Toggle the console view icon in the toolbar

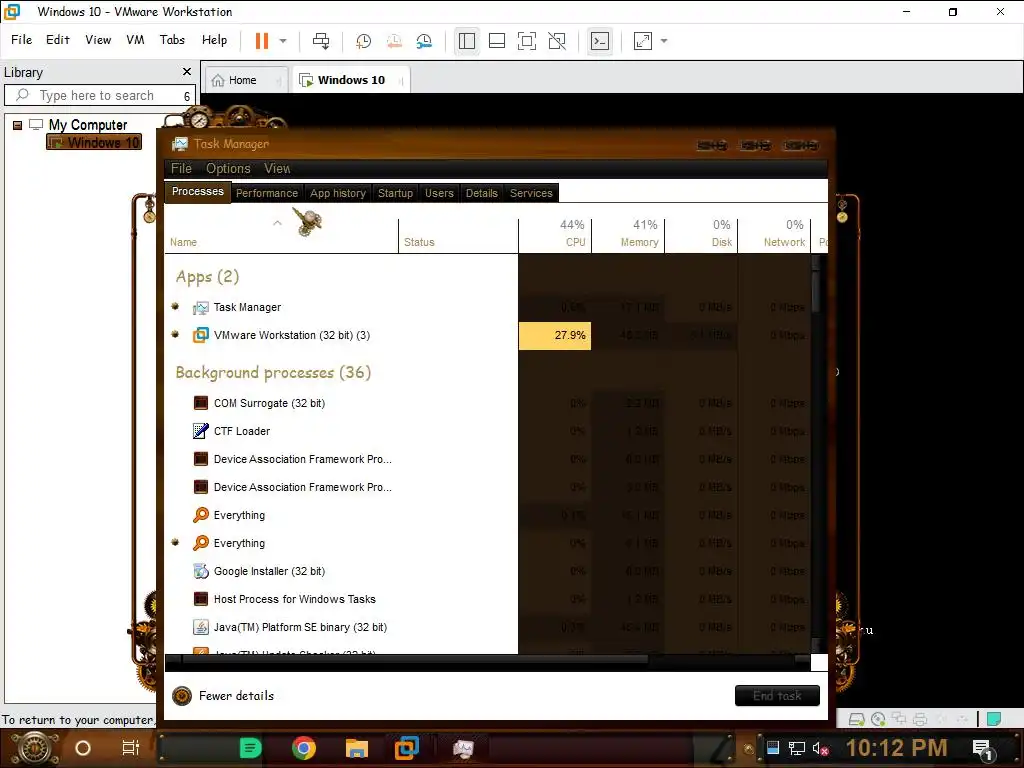pos(600,41)
